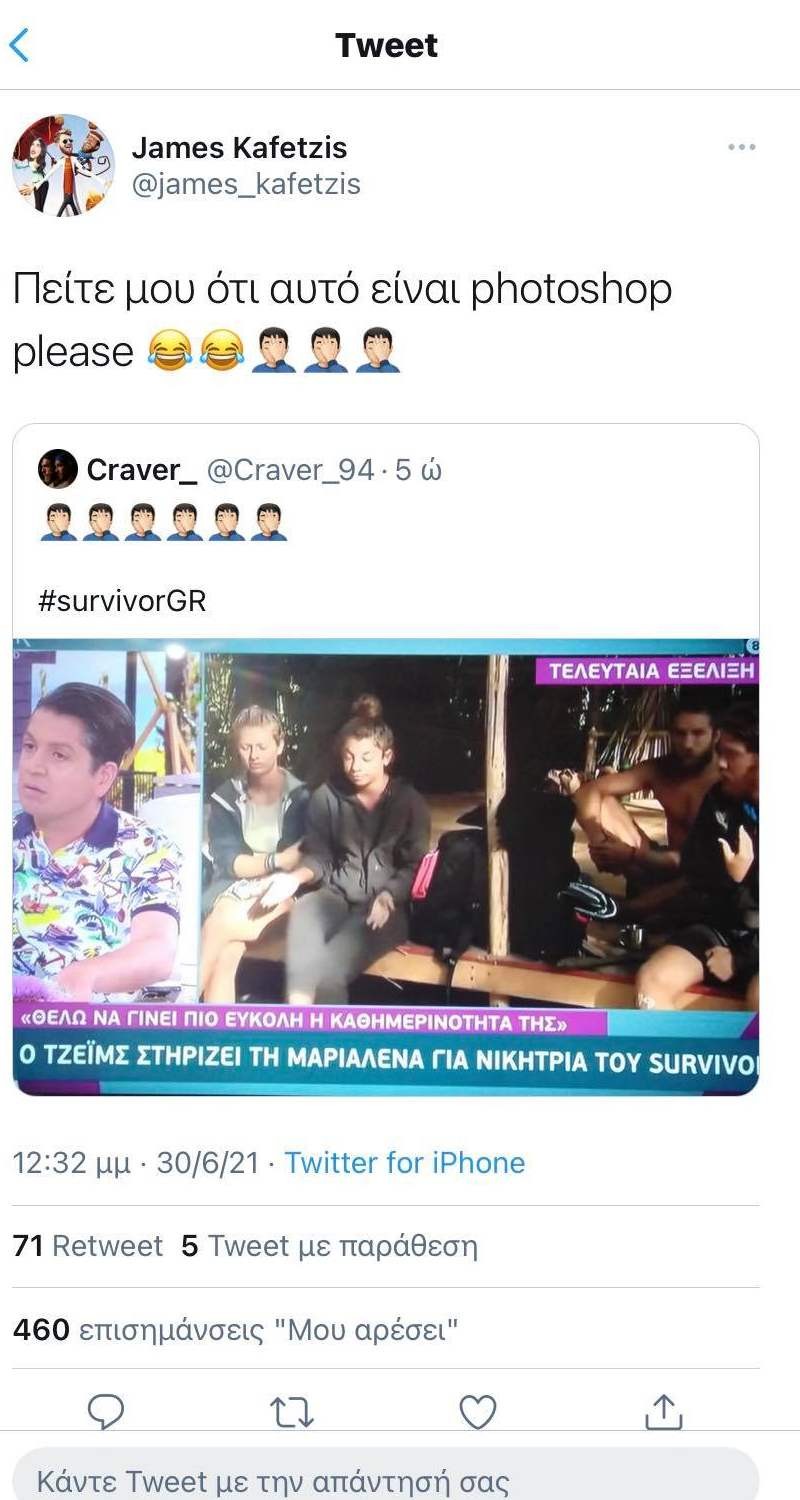View the 71 Retweet list
Image resolution: width=800 pixels, height=1500 pixels.
(x=87, y=1246)
